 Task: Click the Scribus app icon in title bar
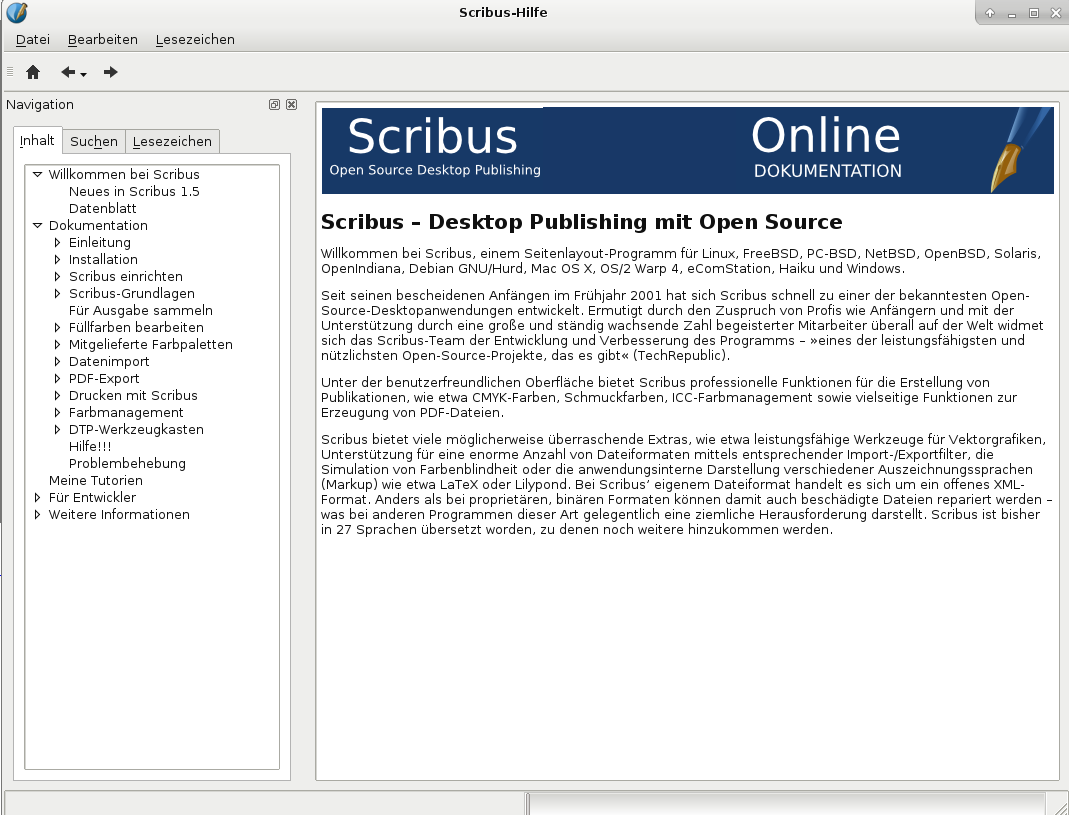16,13
